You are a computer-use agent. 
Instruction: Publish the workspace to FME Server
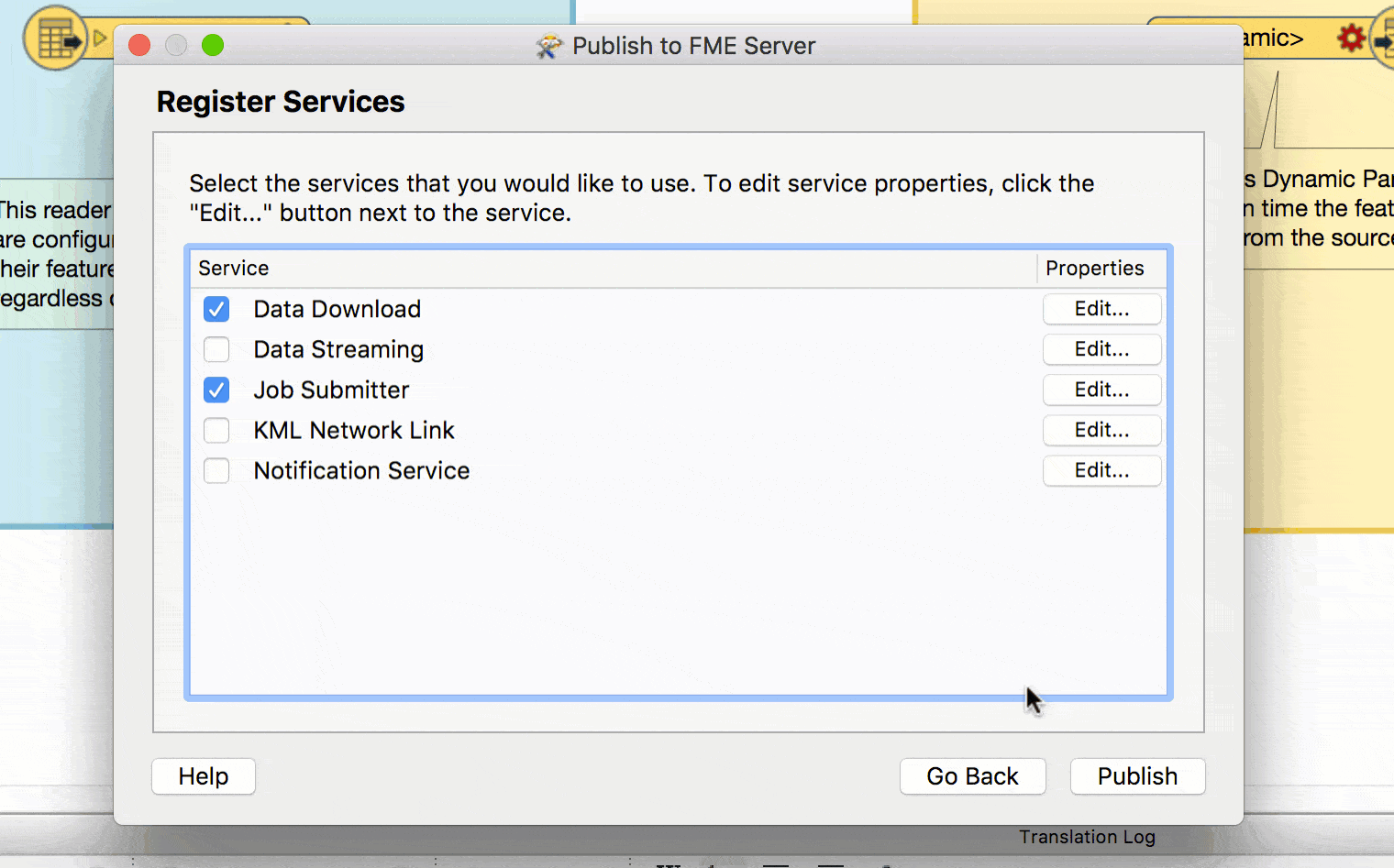tap(1137, 776)
